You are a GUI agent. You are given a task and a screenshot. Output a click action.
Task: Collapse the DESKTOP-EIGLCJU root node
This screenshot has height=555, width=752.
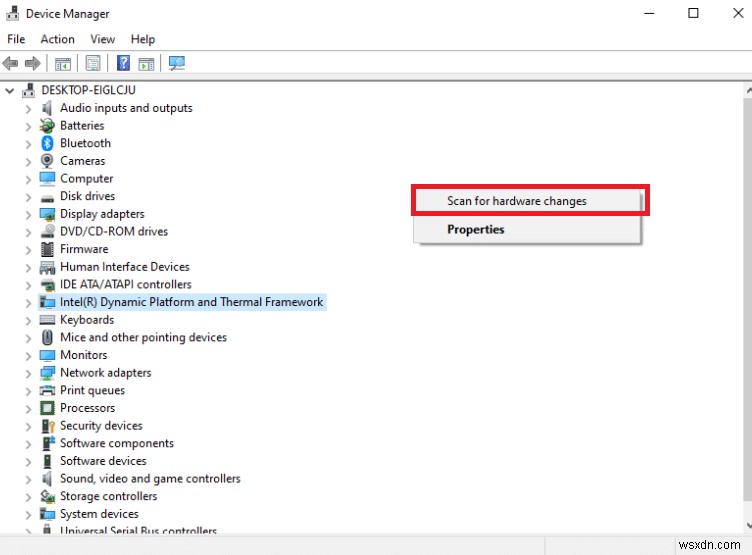coord(10,90)
